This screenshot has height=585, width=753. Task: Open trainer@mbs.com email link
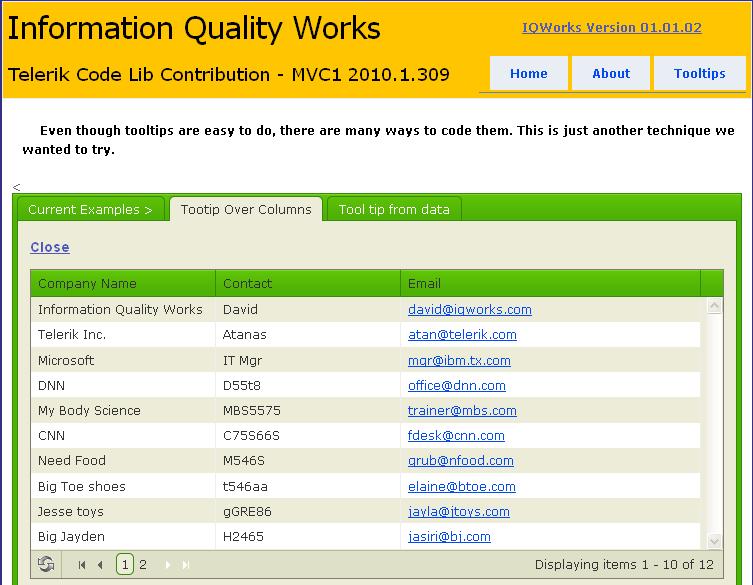click(462, 410)
